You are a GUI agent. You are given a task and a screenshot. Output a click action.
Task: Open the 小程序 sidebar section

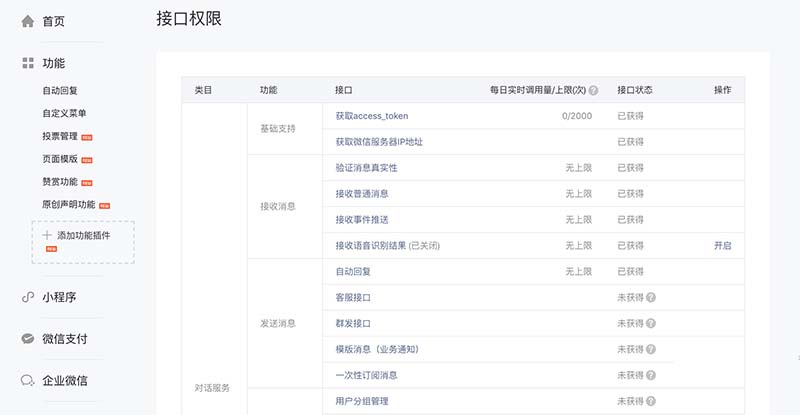click(59, 297)
